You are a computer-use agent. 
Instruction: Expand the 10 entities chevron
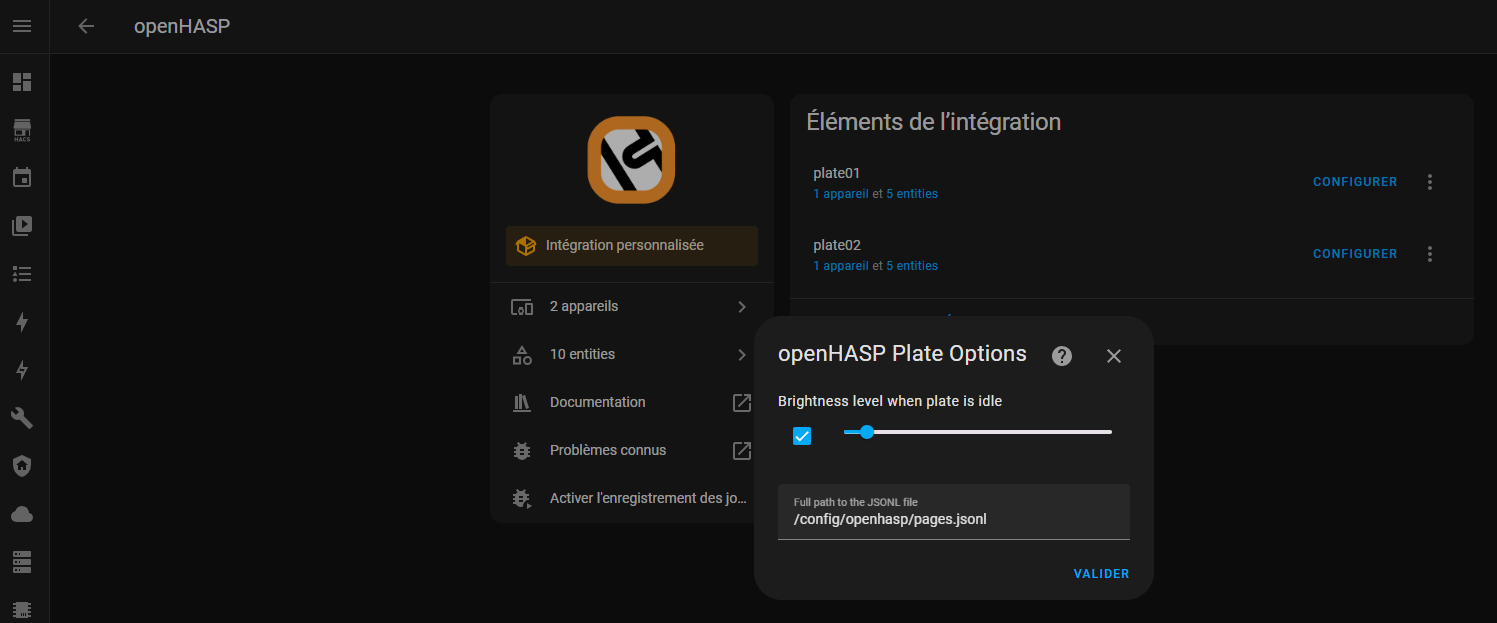742,355
